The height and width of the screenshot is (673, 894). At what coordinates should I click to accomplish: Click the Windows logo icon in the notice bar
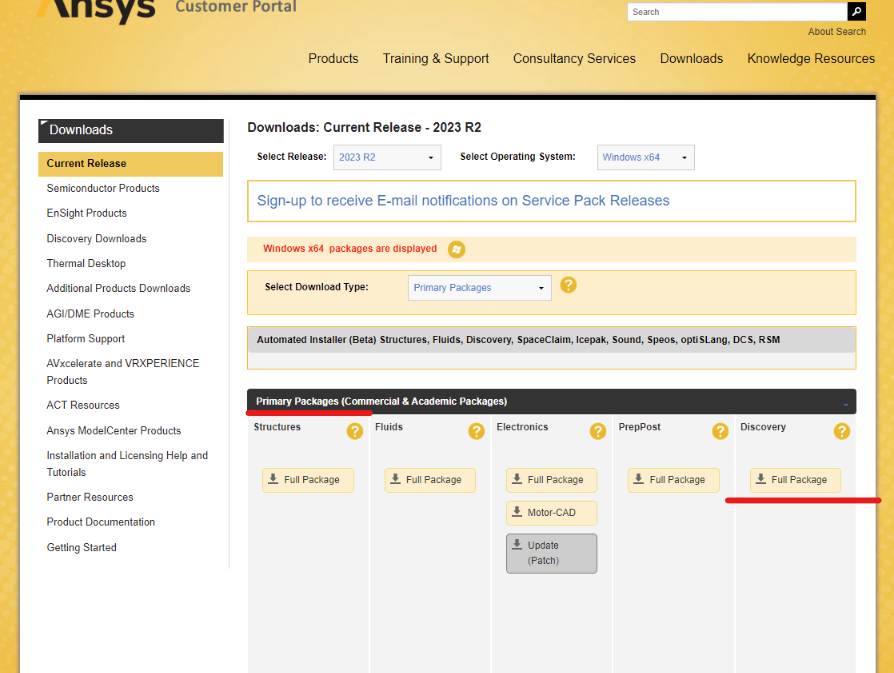coord(456,249)
